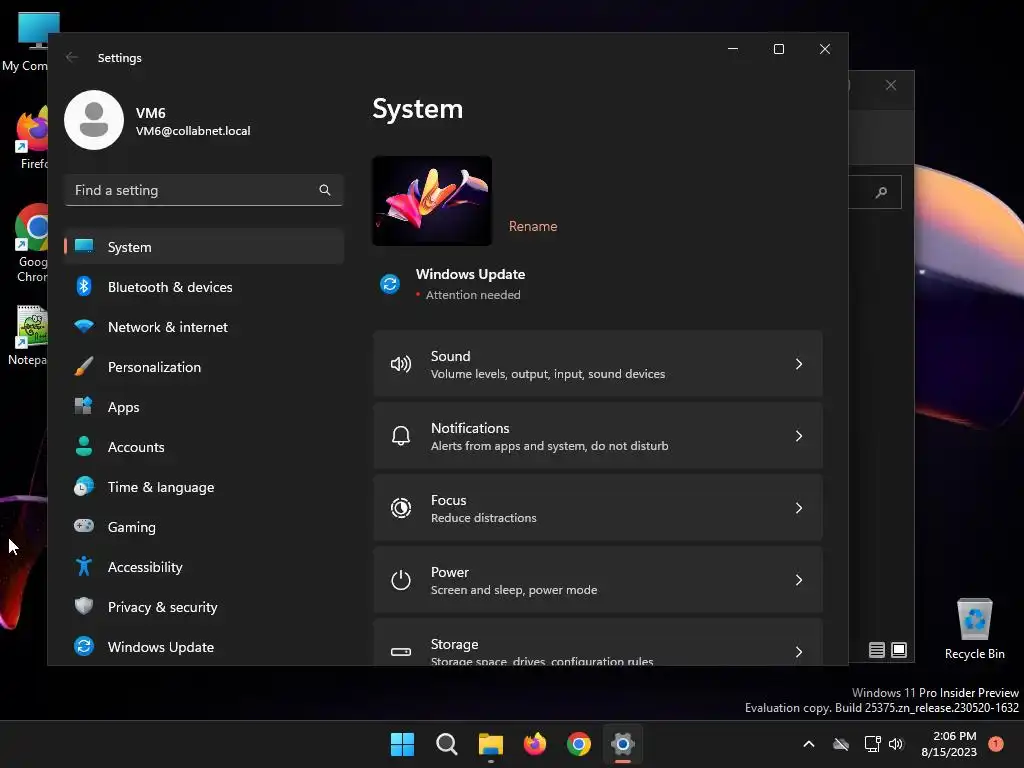Click the Network wifi icon in sidebar
The height and width of the screenshot is (768, 1024).
(x=84, y=326)
